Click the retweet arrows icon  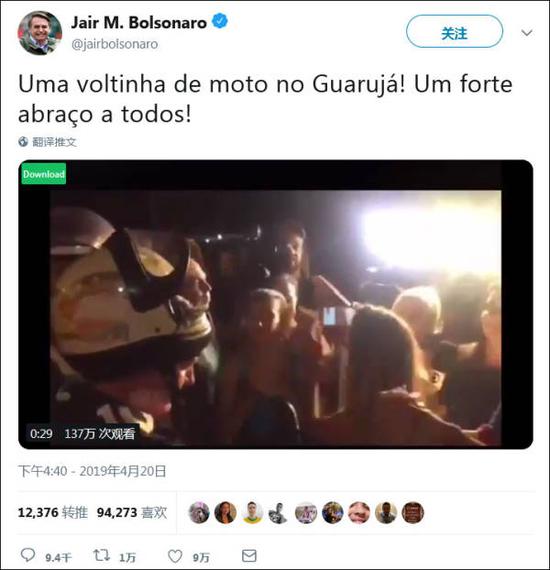pyautogui.click(x=101, y=555)
